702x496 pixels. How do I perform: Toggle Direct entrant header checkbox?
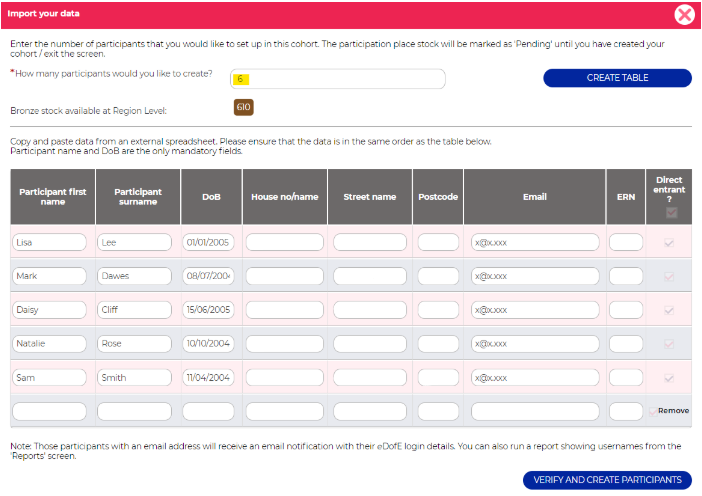[x=670, y=211]
